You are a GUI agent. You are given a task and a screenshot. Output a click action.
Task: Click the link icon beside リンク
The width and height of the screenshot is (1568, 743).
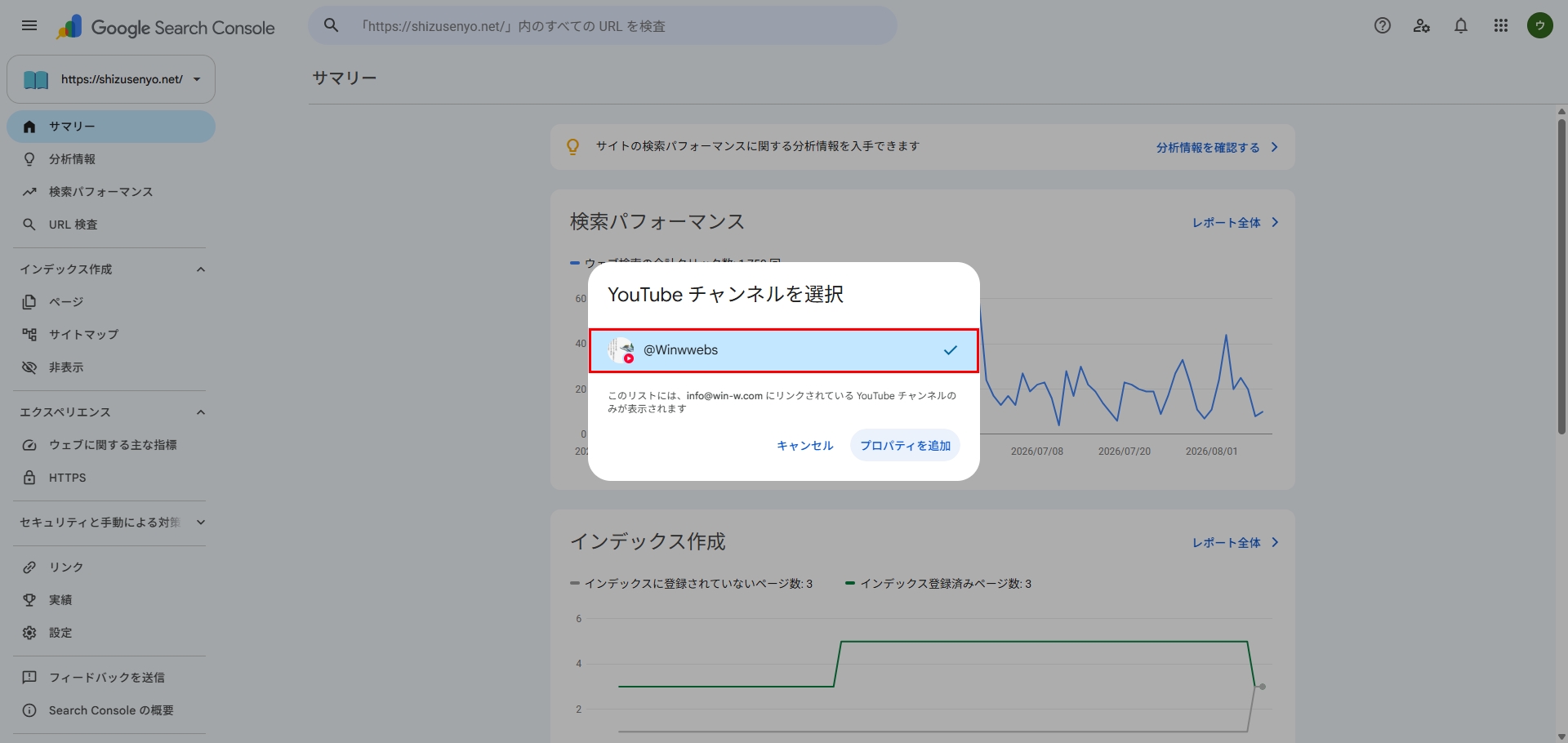[29, 567]
